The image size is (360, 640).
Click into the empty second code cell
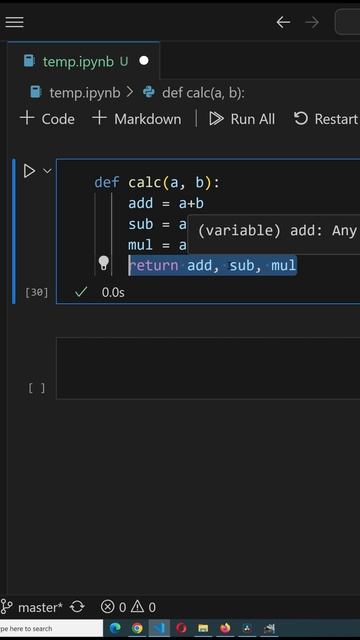pos(208,368)
